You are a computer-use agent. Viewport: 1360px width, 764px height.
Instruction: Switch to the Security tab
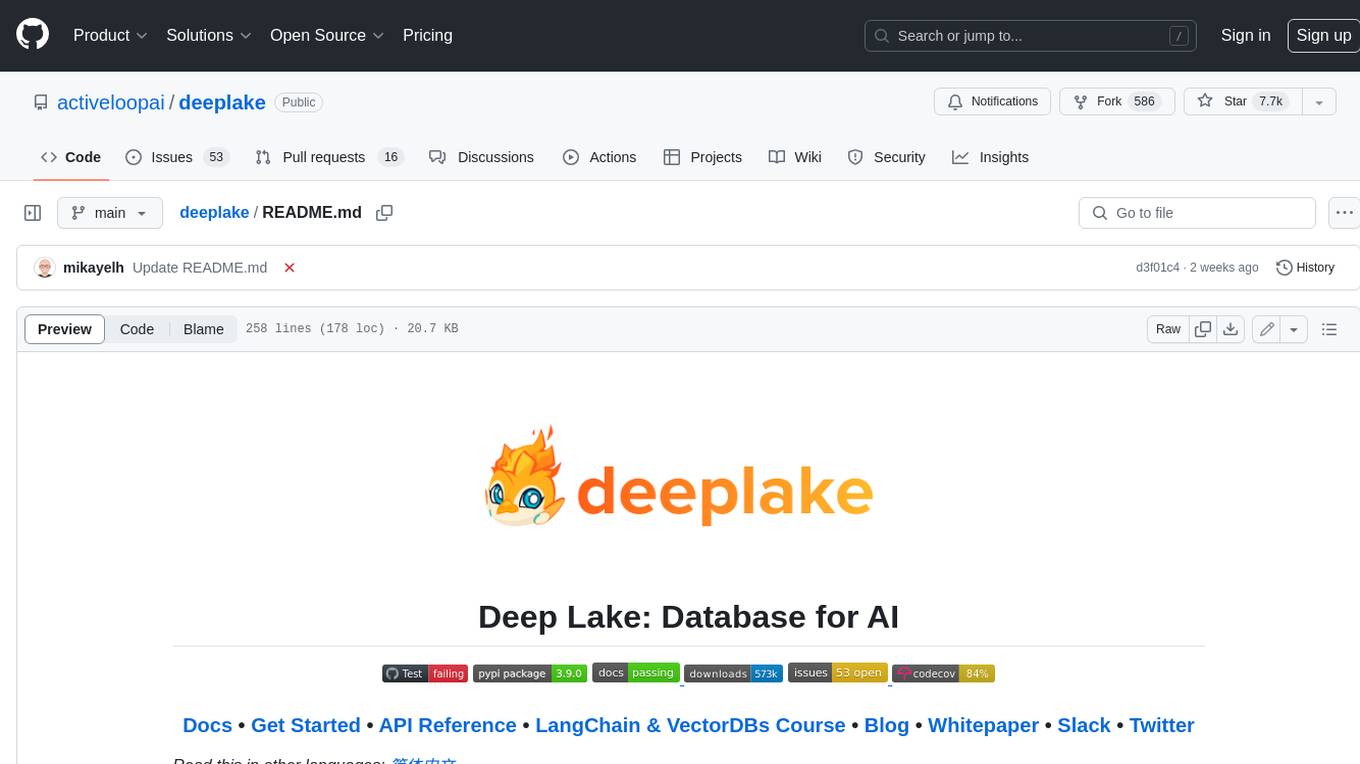point(886,157)
